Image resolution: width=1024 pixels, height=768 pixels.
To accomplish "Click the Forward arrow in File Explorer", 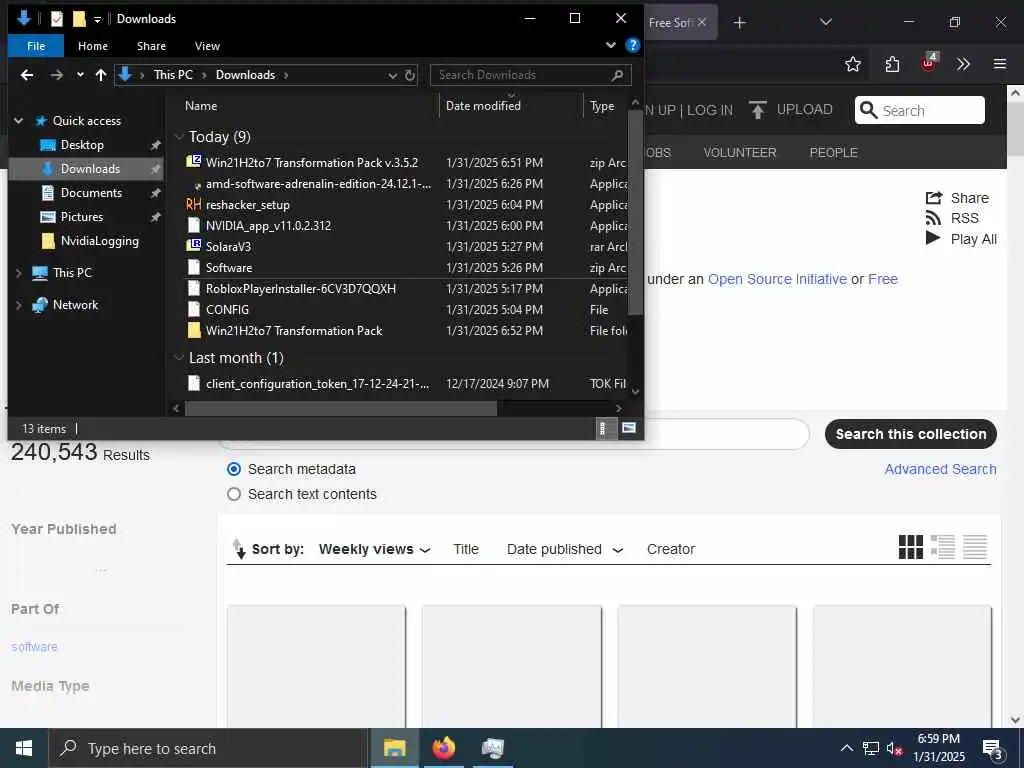I will (57, 75).
